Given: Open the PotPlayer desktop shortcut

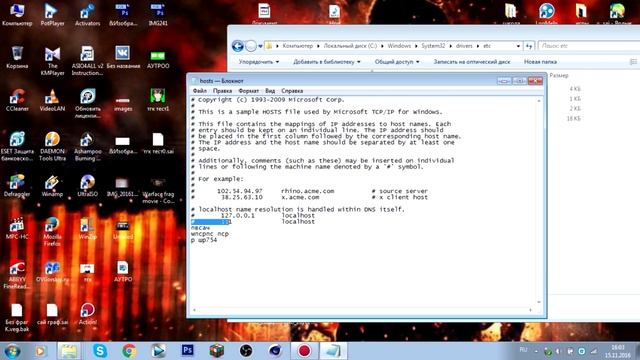Looking at the screenshot, I should [x=52, y=15].
